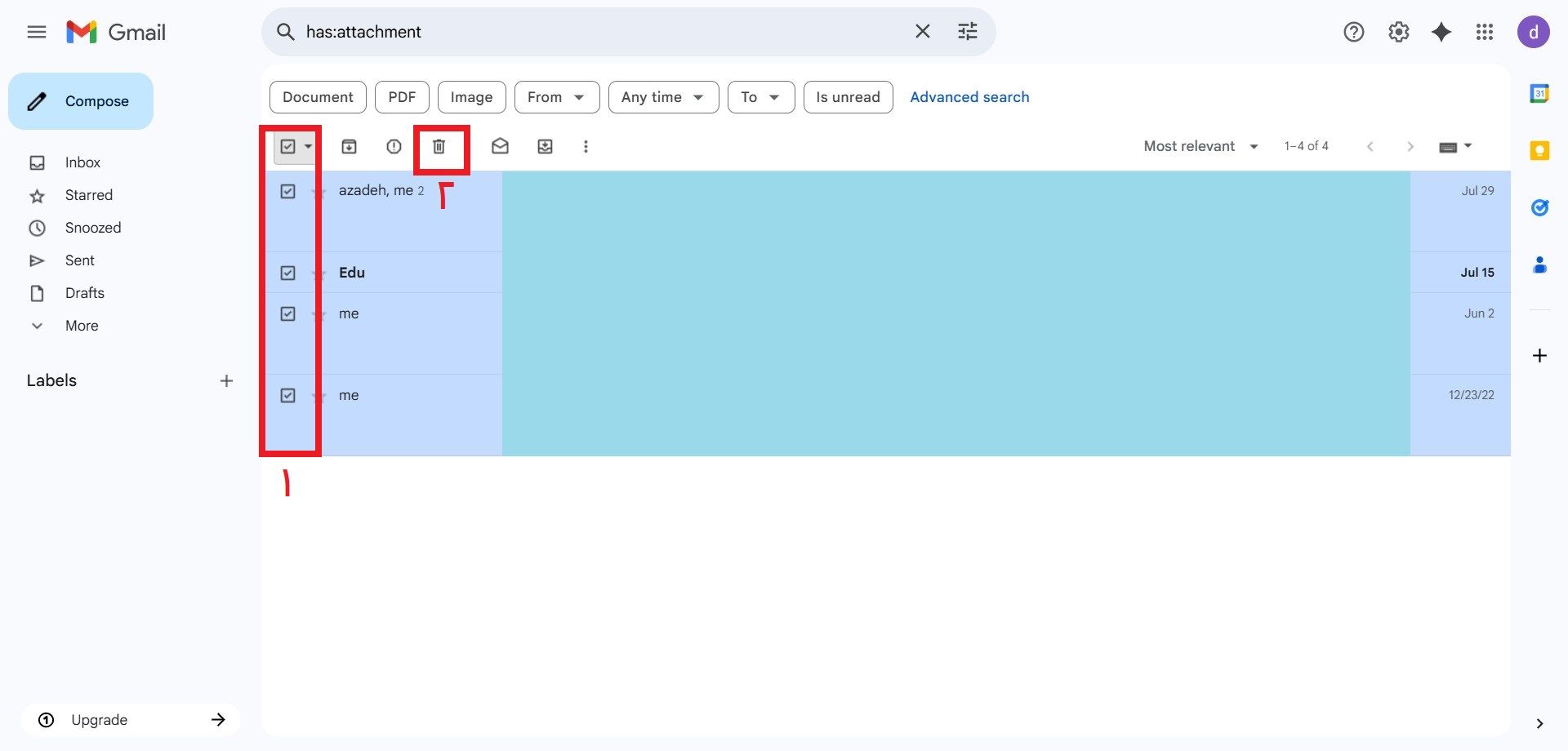Go to the Inbox folder
1568x751 pixels.
click(82, 162)
